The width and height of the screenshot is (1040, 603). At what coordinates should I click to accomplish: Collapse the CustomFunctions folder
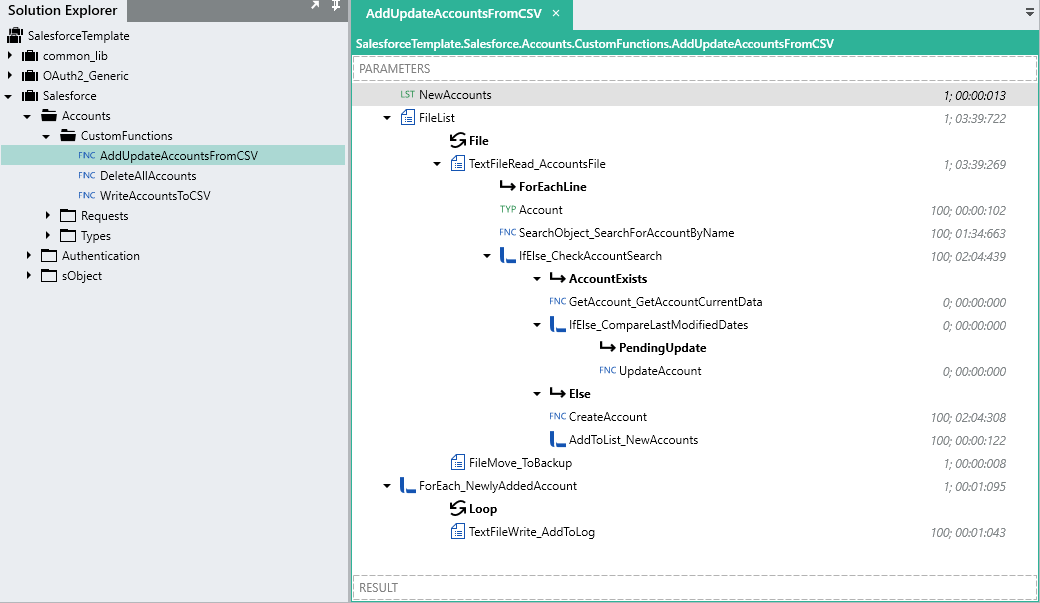point(46,136)
